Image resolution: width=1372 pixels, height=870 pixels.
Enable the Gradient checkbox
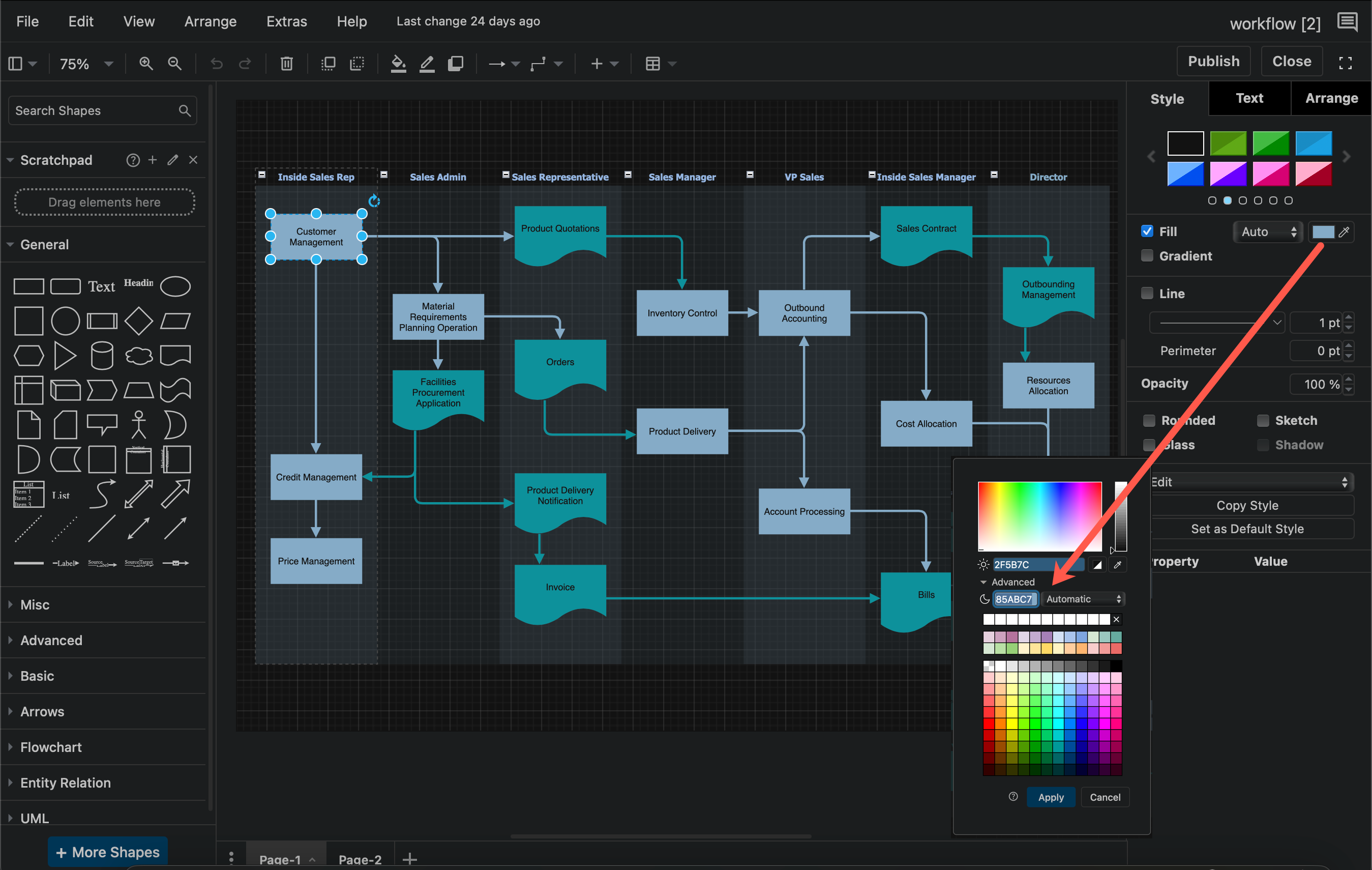(1147, 255)
